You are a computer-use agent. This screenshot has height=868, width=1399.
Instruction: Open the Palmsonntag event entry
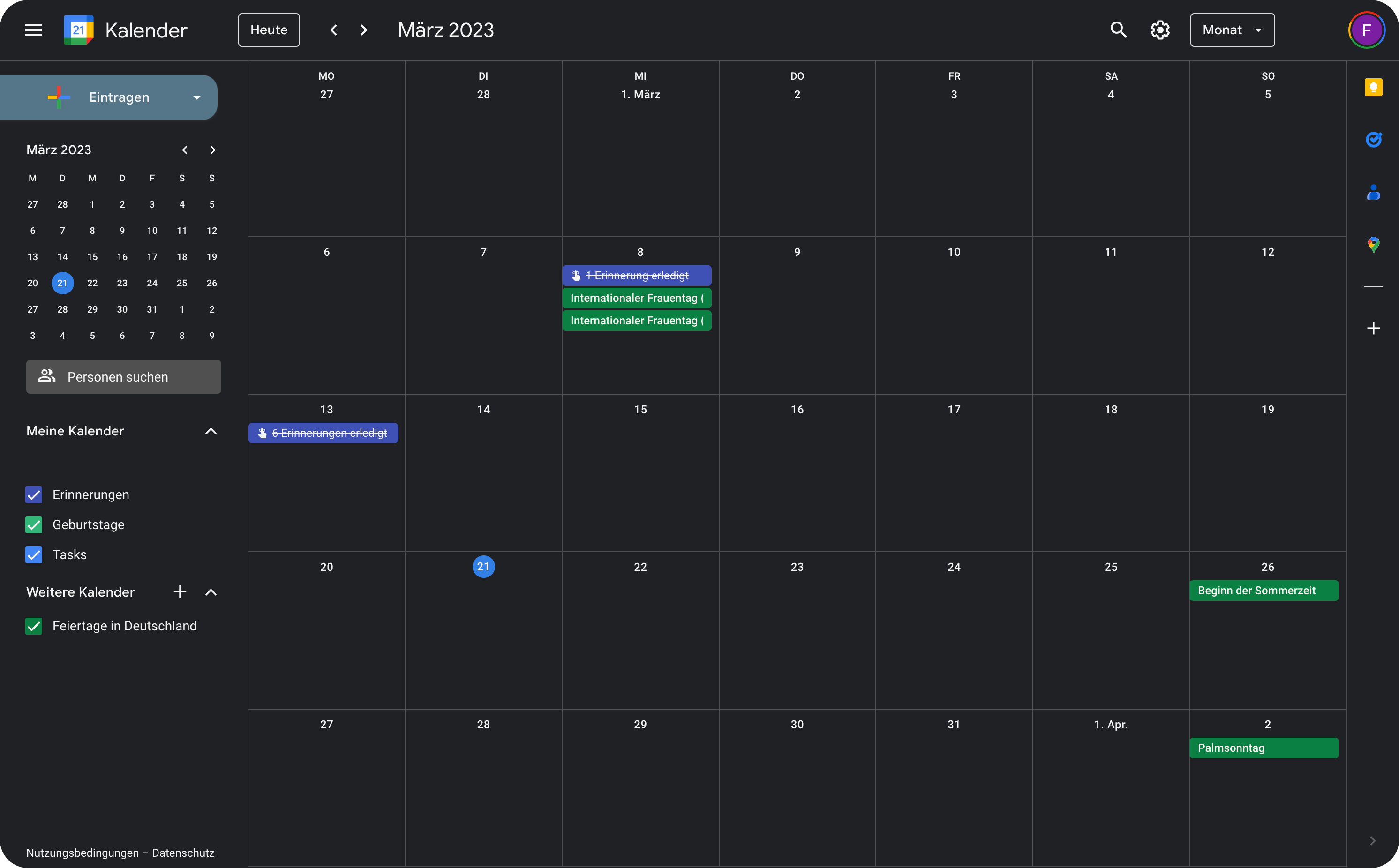1264,748
